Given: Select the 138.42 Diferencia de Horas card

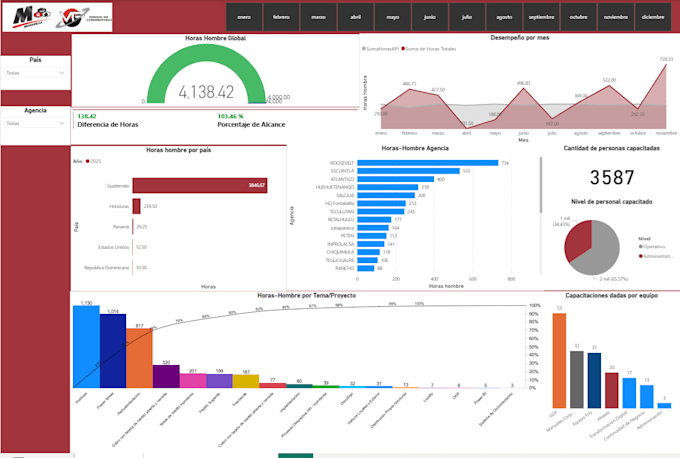Looking at the screenshot, I should coord(108,121).
